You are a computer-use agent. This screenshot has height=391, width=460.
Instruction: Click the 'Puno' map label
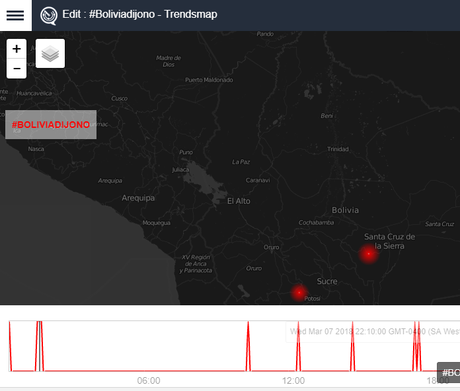click(x=186, y=152)
